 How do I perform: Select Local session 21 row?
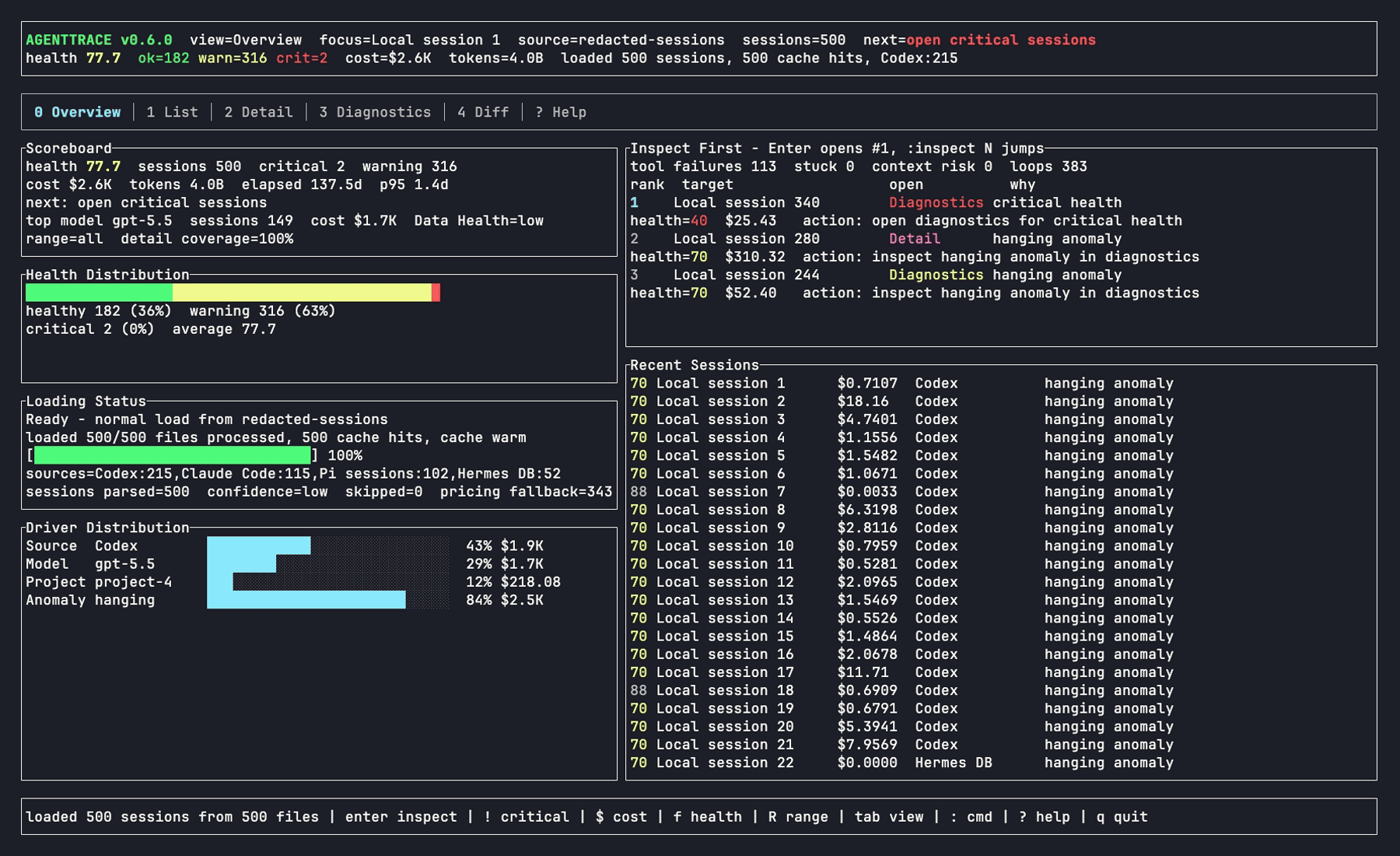[902, 744]
